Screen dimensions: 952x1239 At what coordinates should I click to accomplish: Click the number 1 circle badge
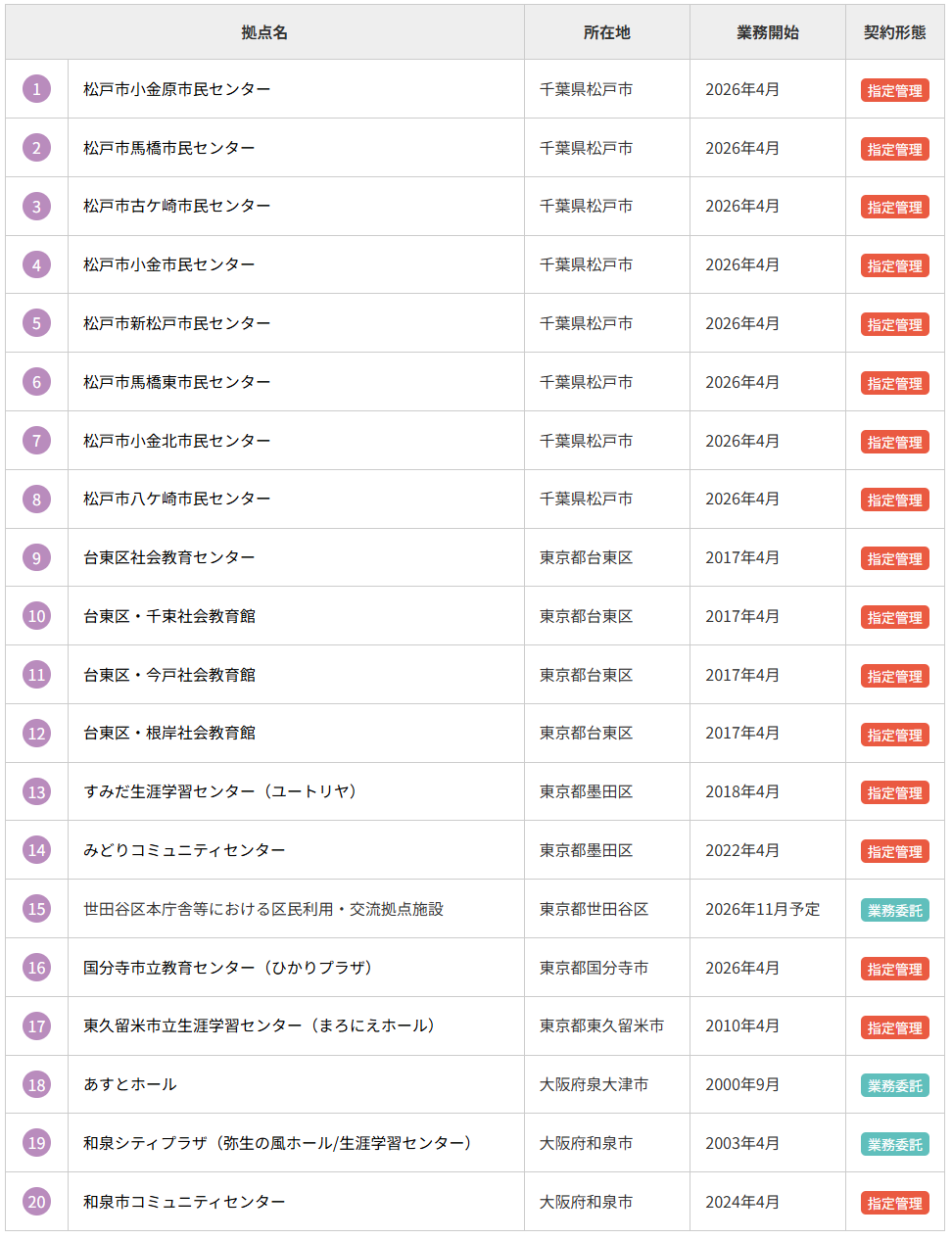pos(36,89)
